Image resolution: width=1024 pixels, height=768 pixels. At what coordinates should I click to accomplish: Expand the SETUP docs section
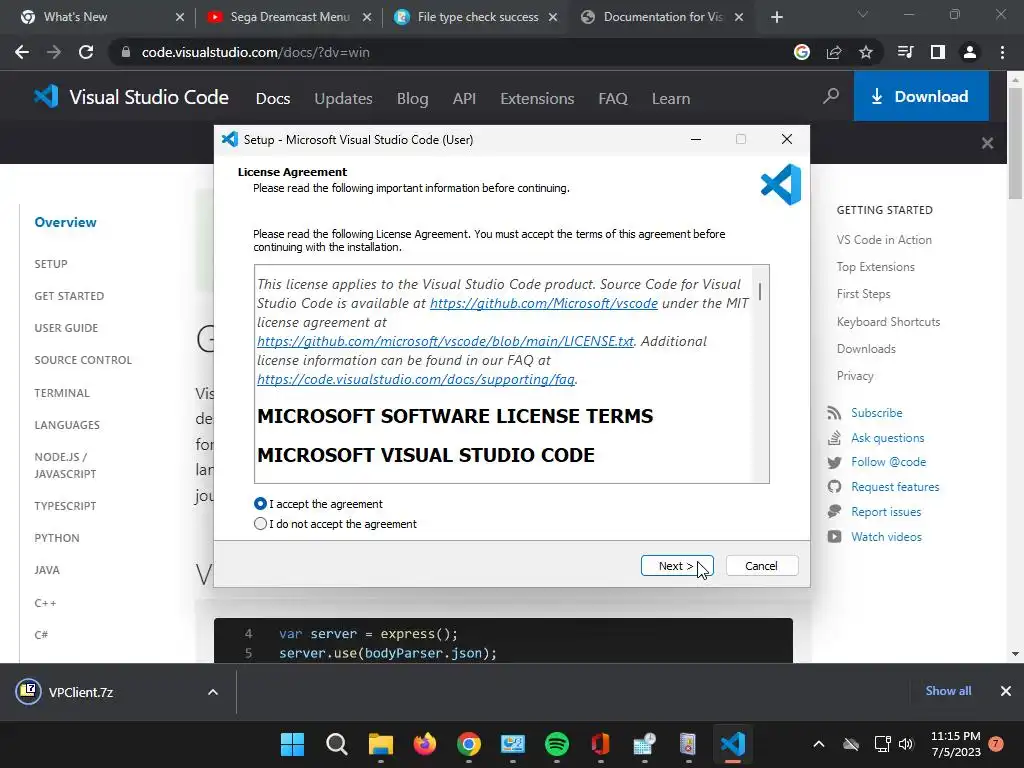point(51,264)
